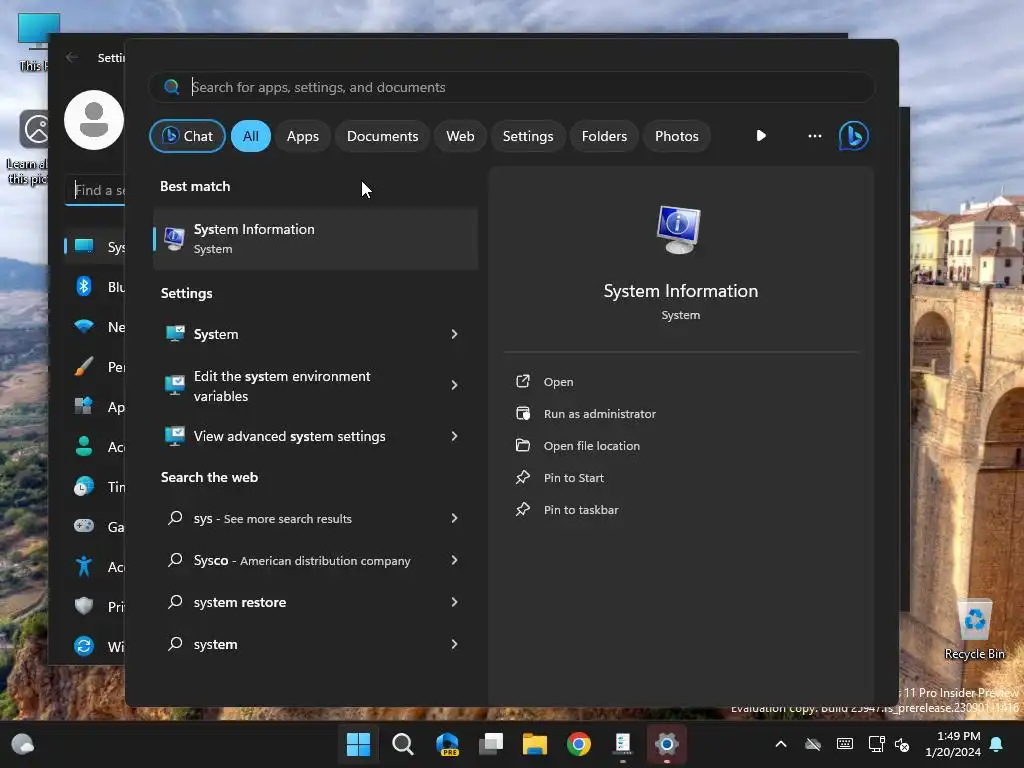This screenshot has height=768, width=1024.
Task: Select the Recycle Bin desktop icon
Action: (x=974, y=630)
